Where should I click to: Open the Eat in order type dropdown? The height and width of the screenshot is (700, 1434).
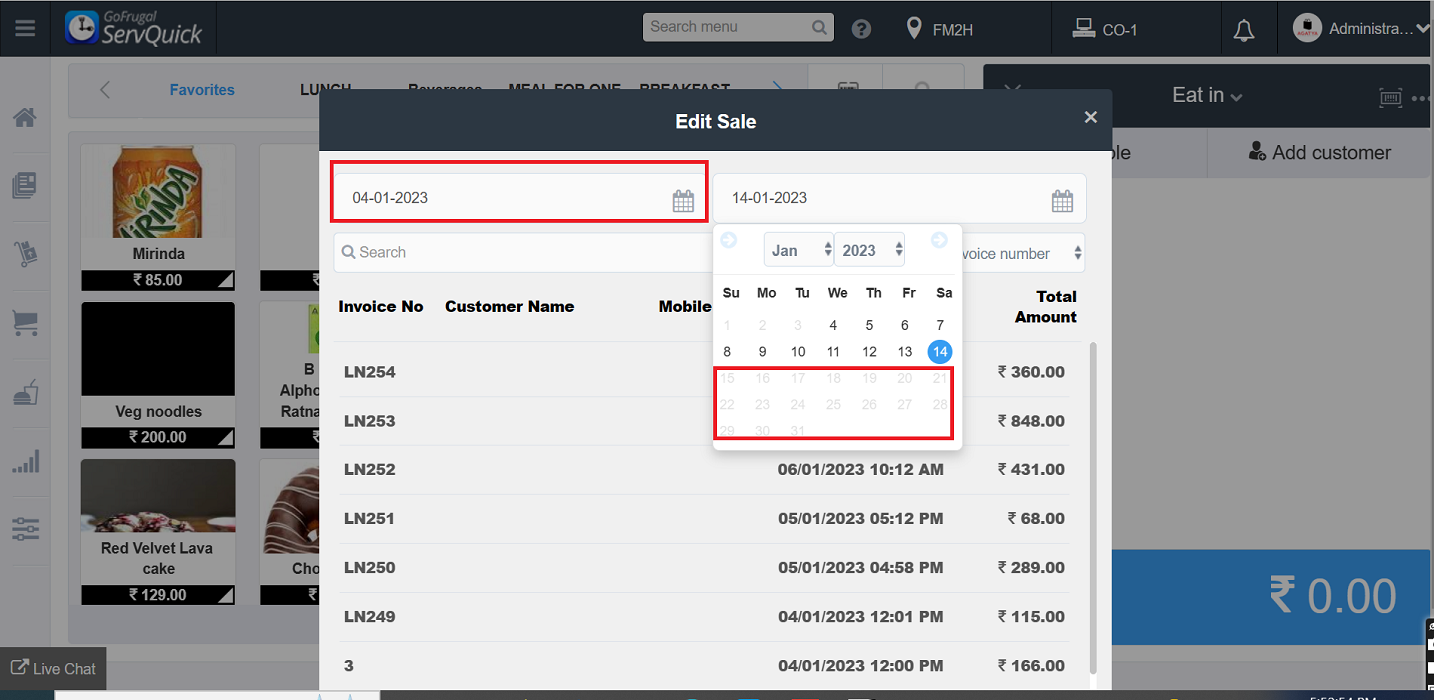tap(1207, 95)
